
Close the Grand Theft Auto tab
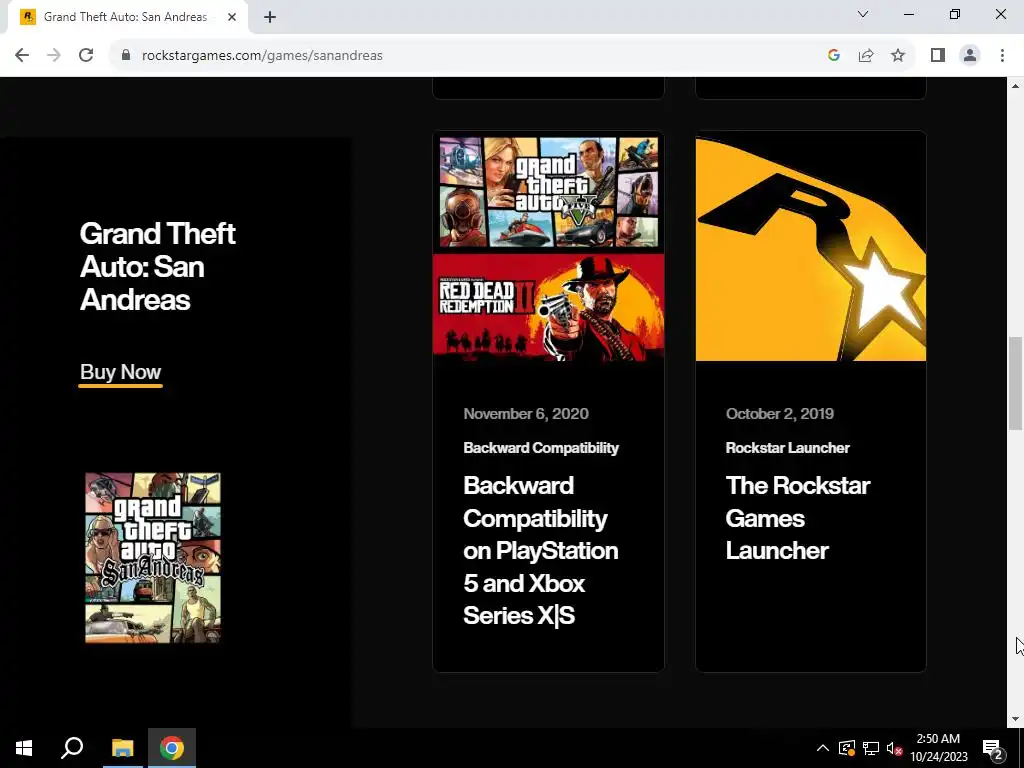click(x=232, y=17)
